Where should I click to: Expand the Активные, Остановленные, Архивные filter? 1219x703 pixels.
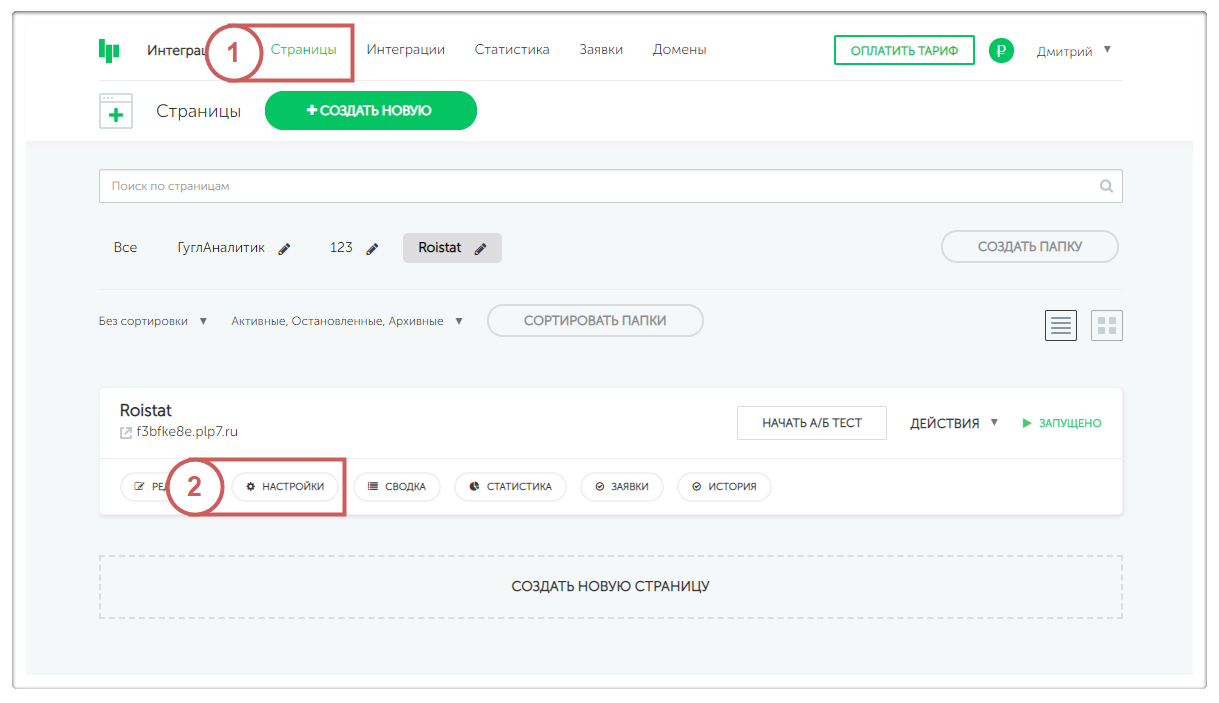(x=347, y=321)
